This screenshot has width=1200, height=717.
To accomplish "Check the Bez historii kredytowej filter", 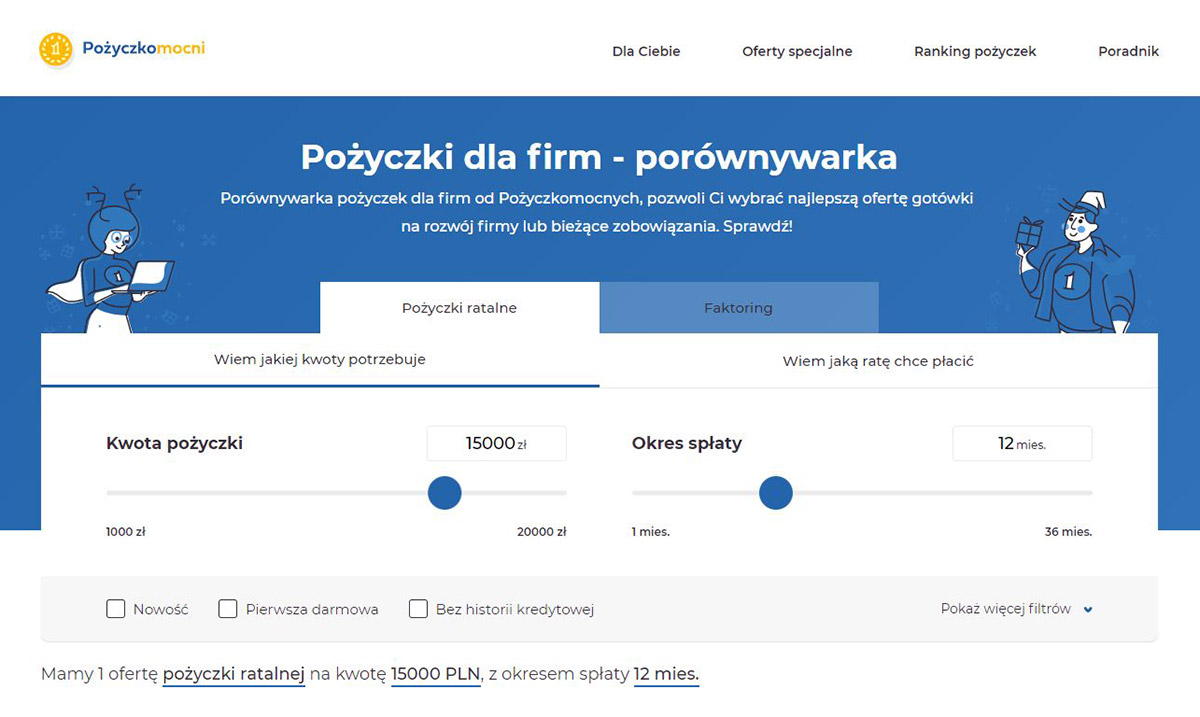I will (418, 609).
